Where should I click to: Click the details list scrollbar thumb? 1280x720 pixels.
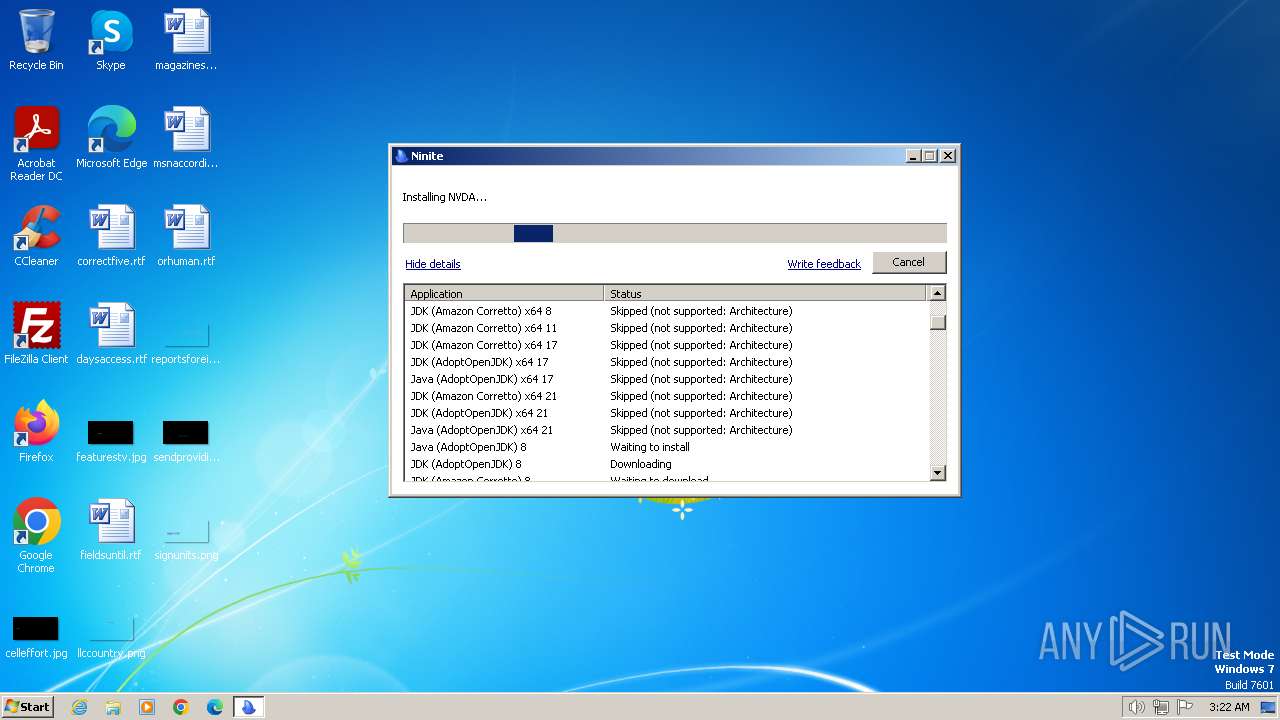pos(937,322)
